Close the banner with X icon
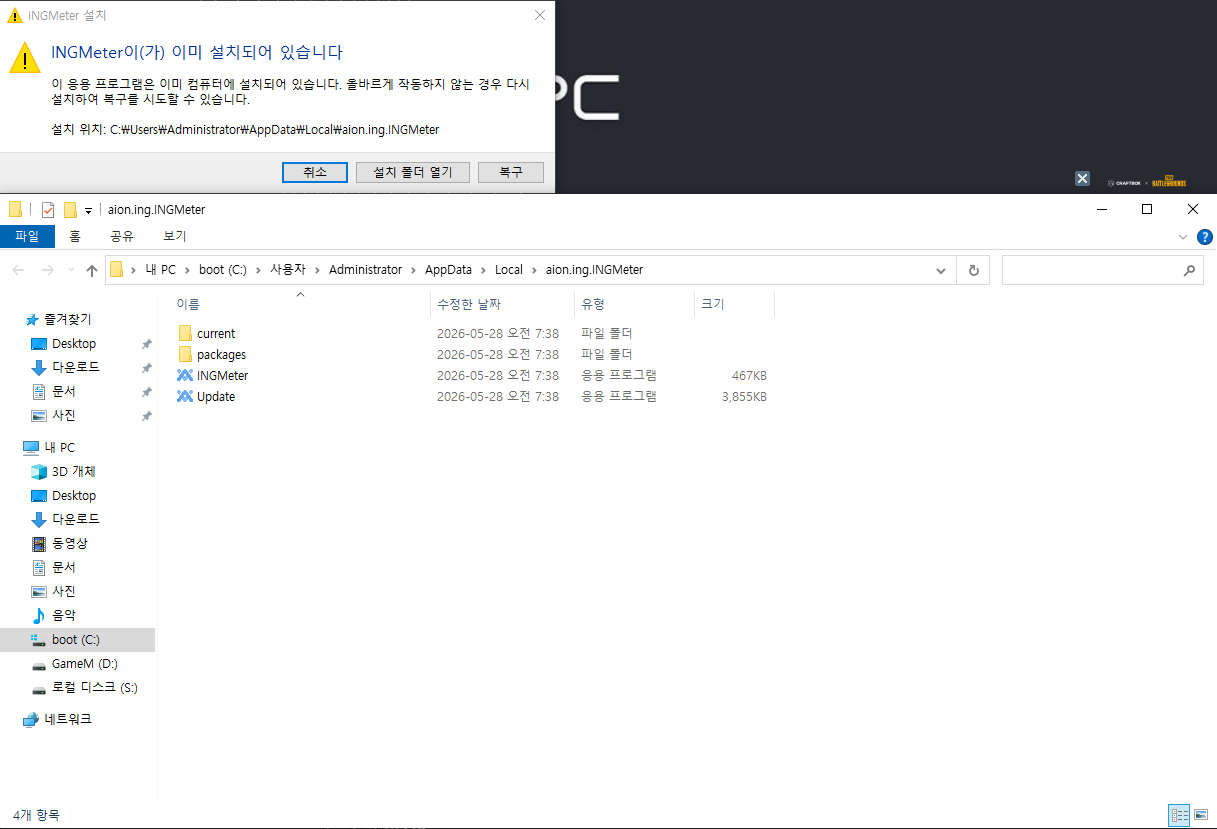 pos(1082,179)
